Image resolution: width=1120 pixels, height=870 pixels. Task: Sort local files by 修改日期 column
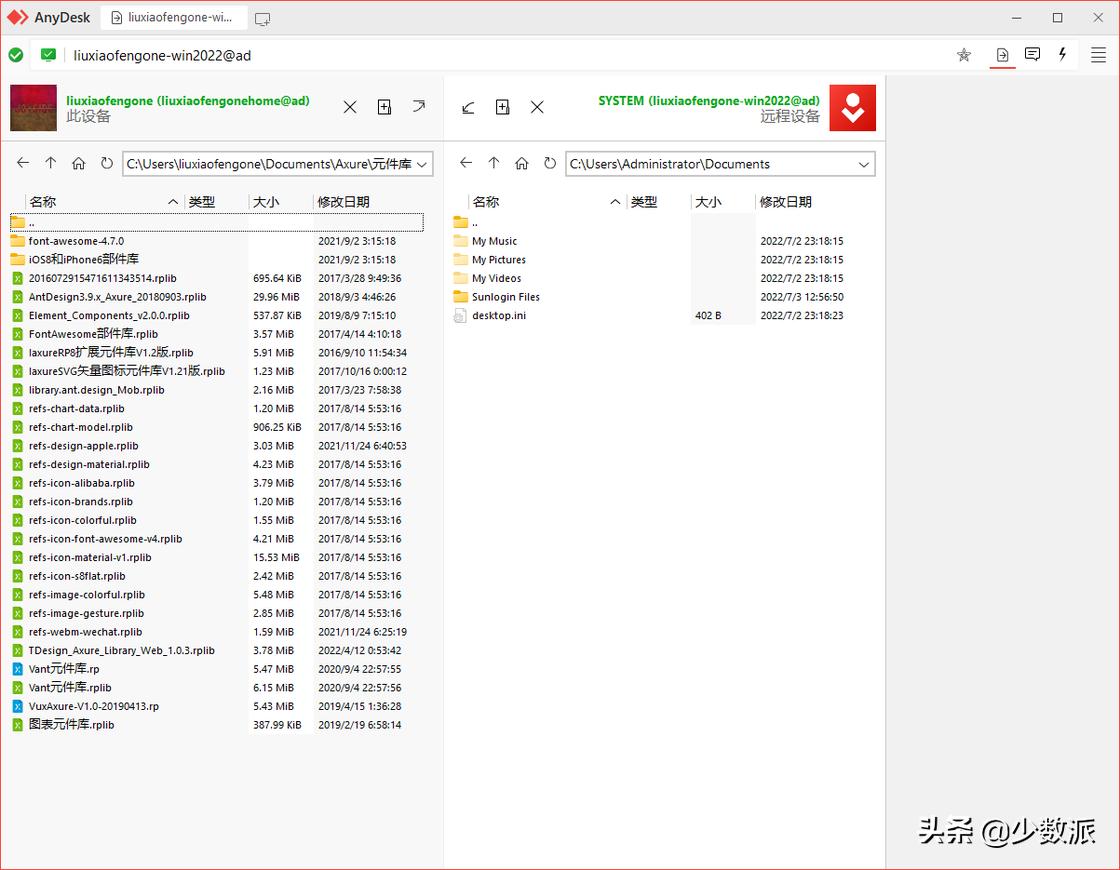click(343, 202)
